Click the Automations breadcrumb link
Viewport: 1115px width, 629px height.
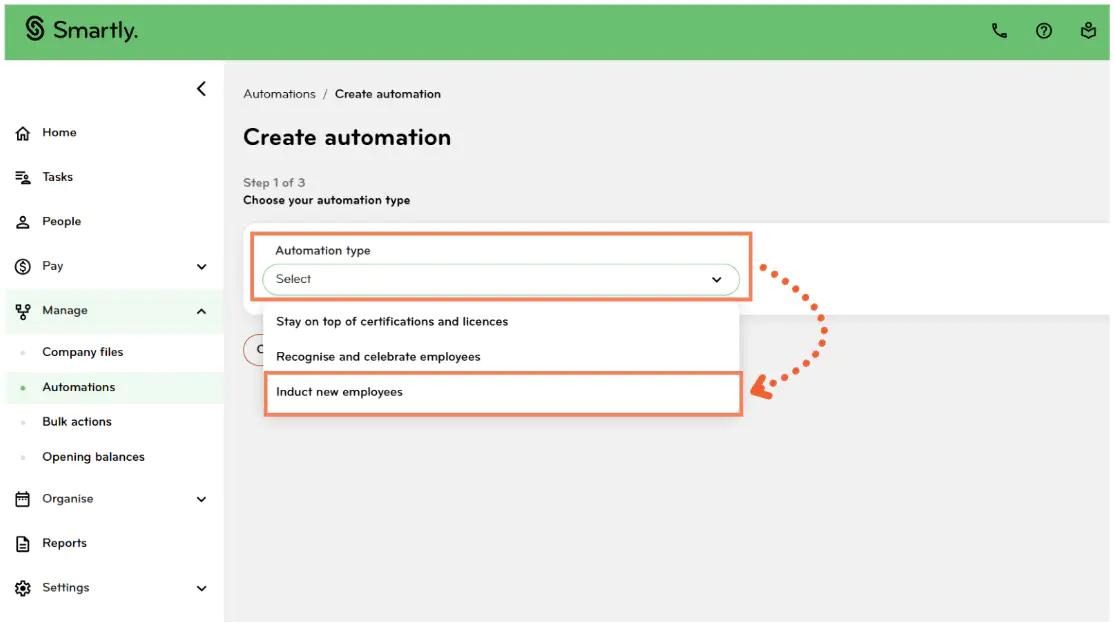279,94
